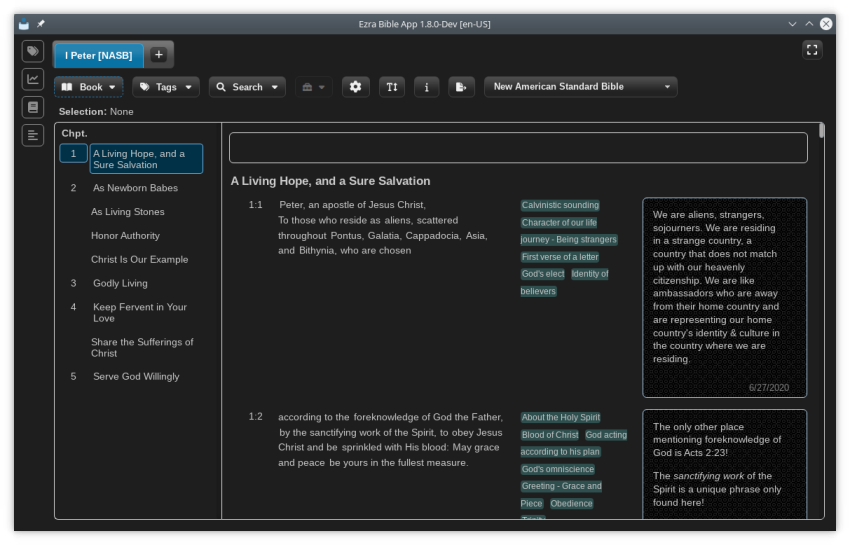Add a new tab with plus button
The image size is (850, 545).
point(158,55)
